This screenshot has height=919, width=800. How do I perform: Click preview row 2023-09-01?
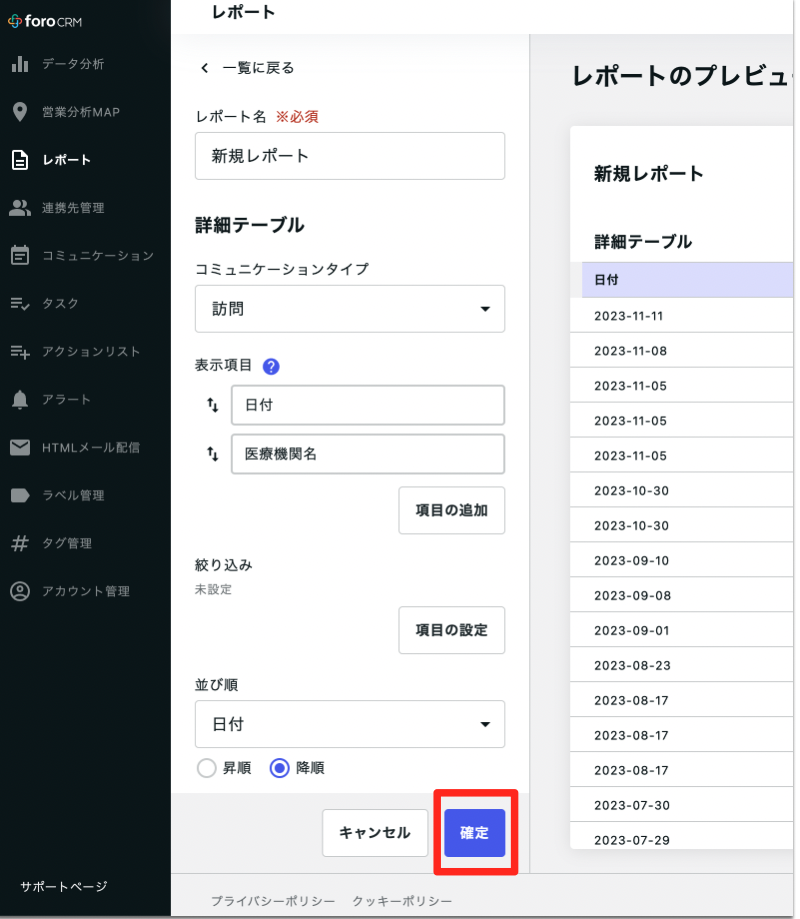point(682,631)
